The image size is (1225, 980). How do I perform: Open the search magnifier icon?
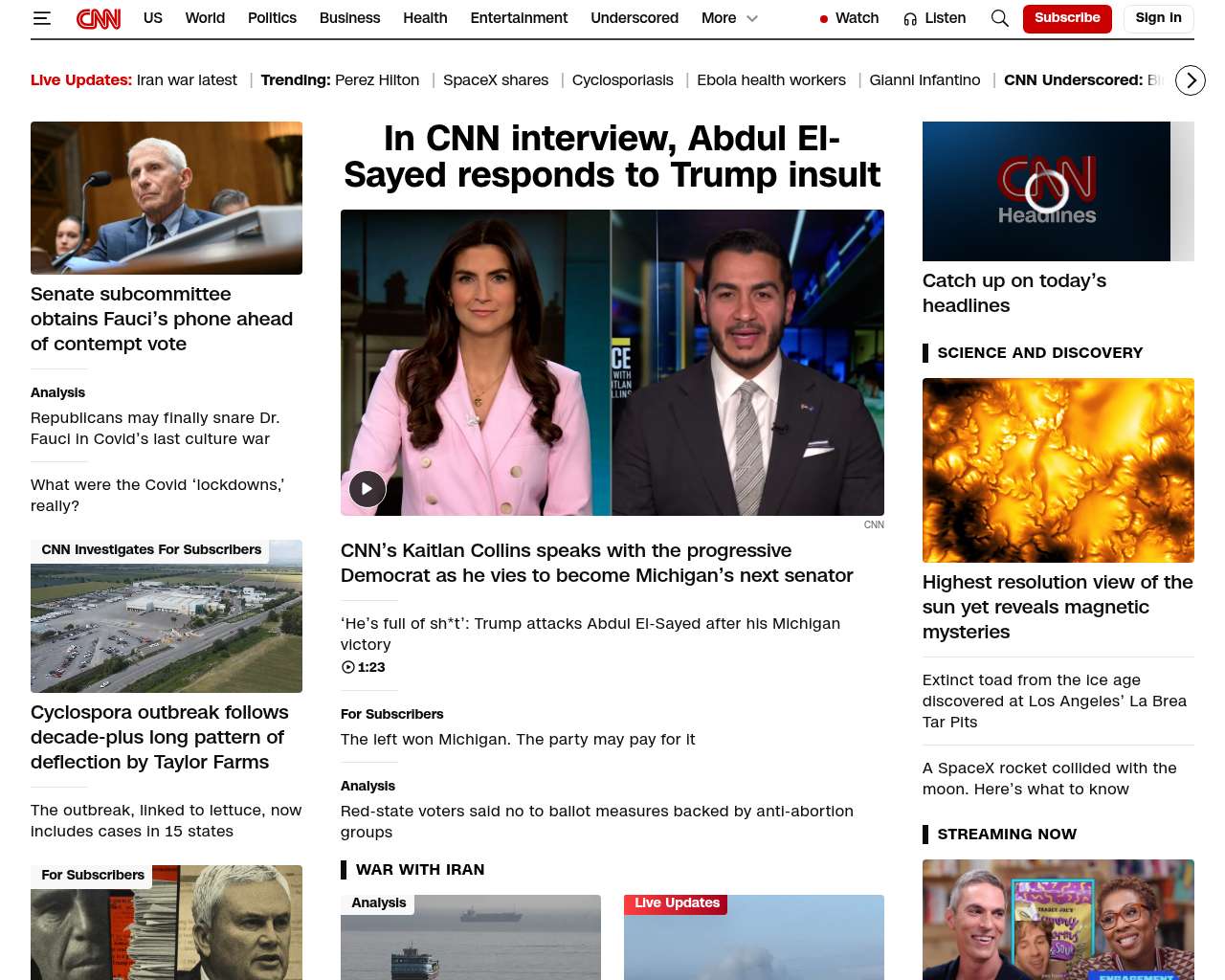pos(1000,18)
